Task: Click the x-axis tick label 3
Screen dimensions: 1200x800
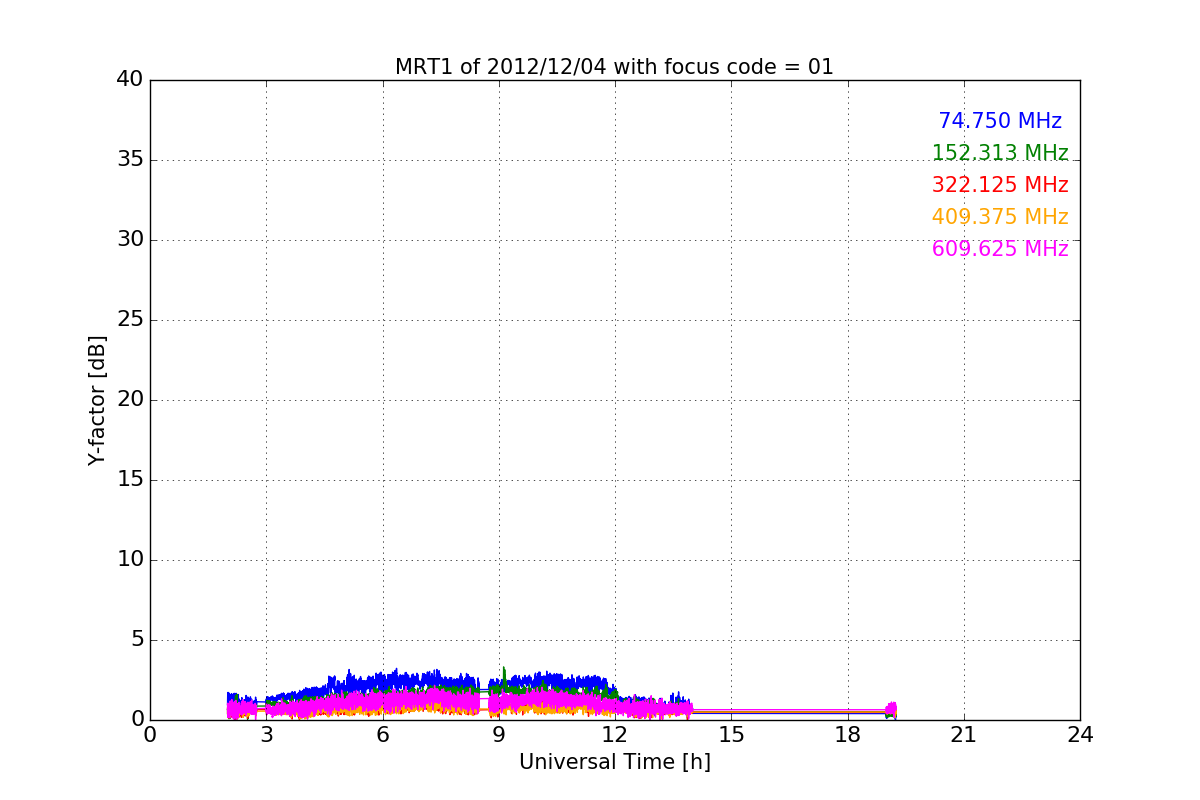Action: click(266, 735)
